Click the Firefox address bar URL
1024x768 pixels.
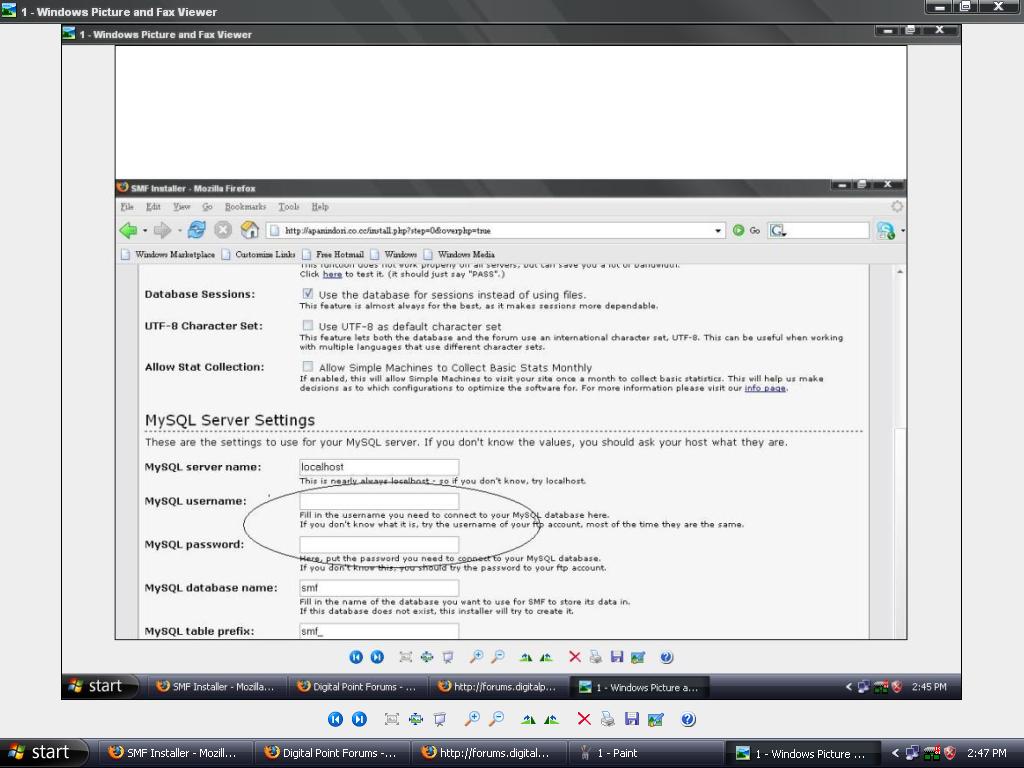[388, 231]
